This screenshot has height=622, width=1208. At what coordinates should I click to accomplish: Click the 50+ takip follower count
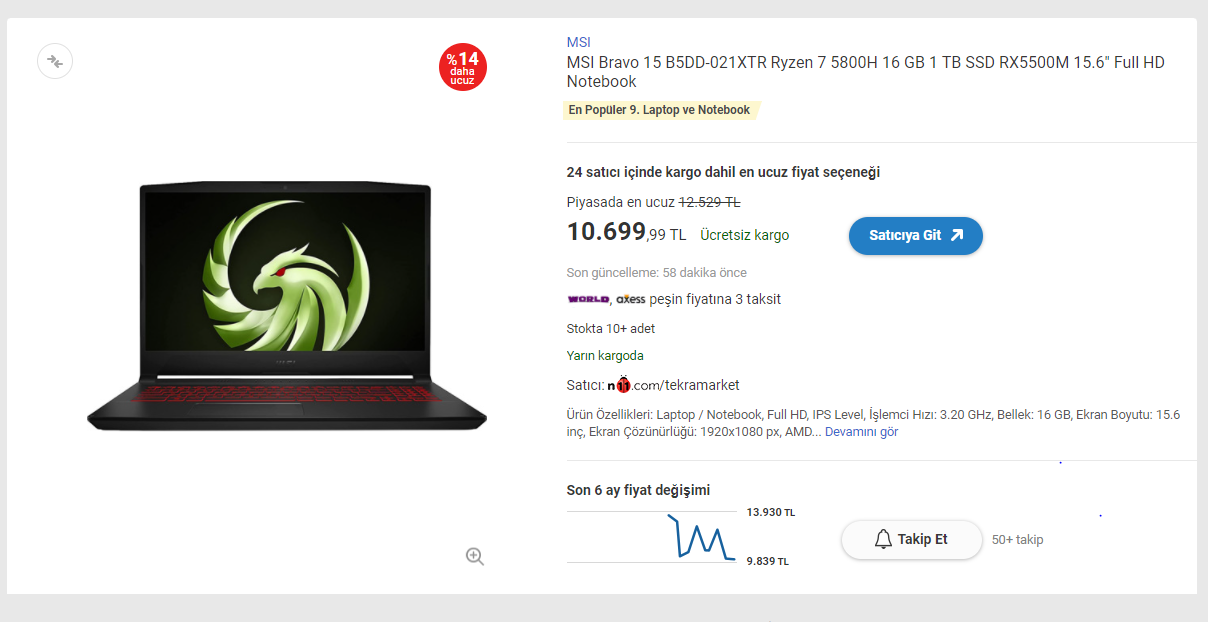1017,540
